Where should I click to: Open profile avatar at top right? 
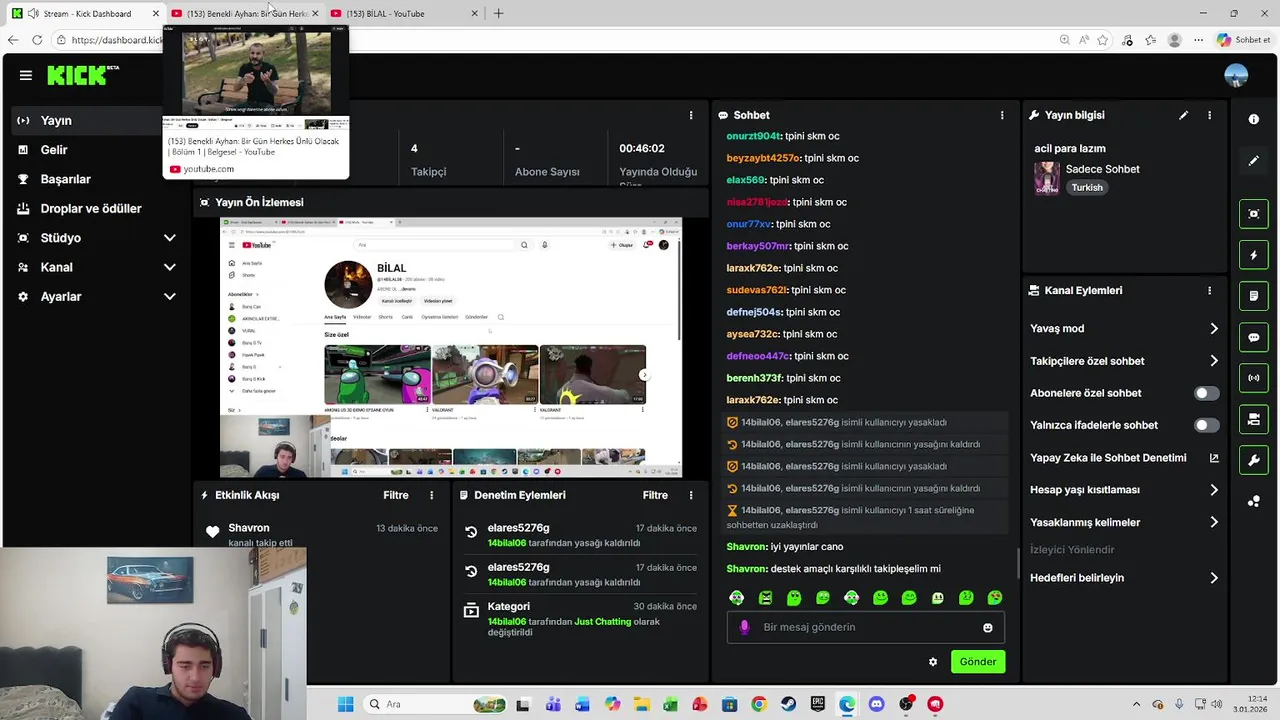1236,75
